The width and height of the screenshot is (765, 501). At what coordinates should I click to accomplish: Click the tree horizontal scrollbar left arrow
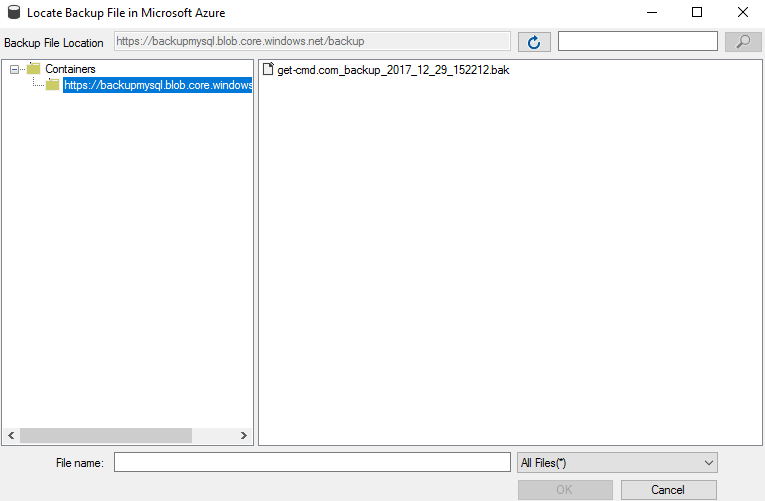coord(11,436)
